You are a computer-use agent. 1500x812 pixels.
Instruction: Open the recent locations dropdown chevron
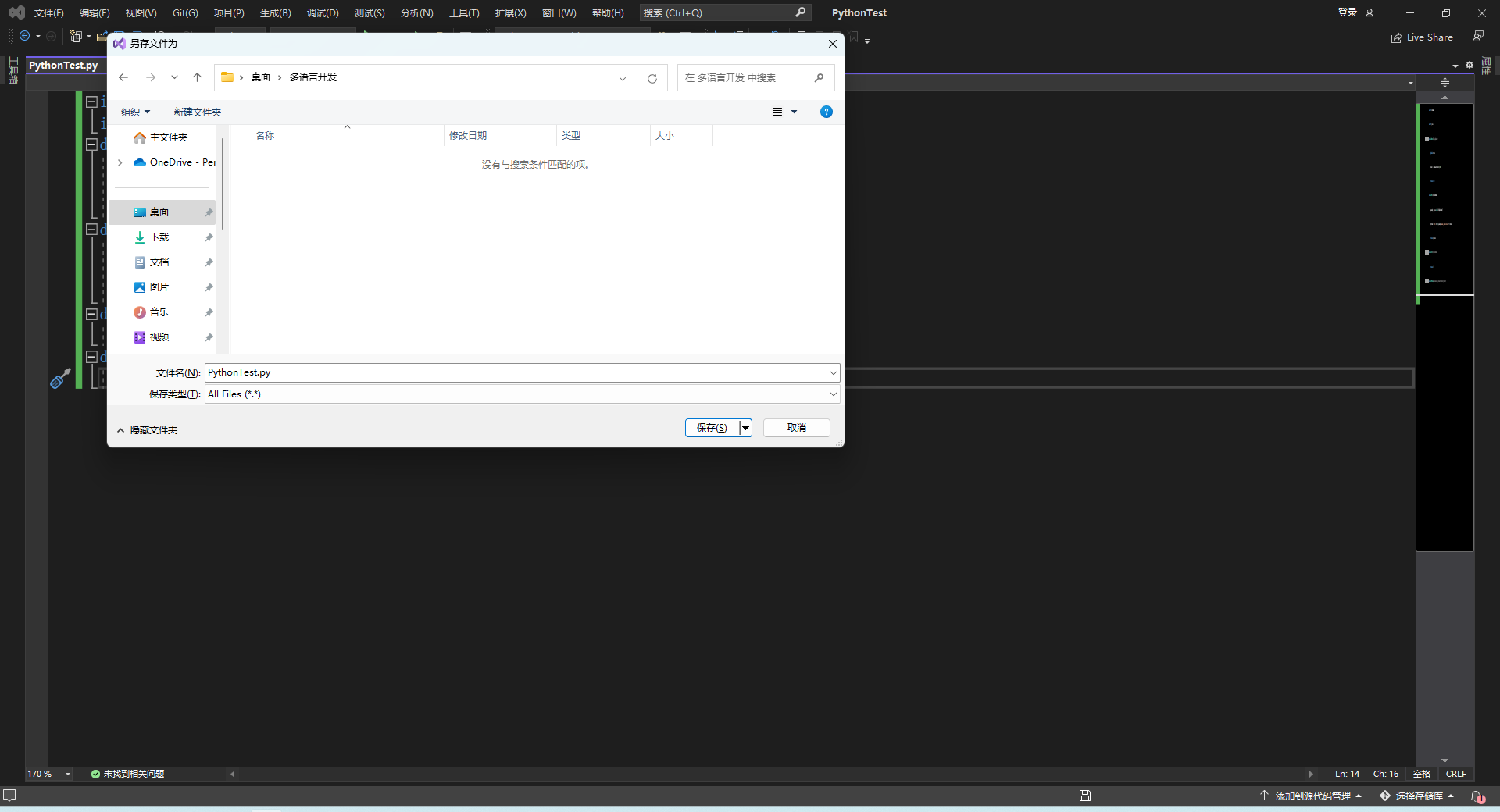(x=174, y=77)
